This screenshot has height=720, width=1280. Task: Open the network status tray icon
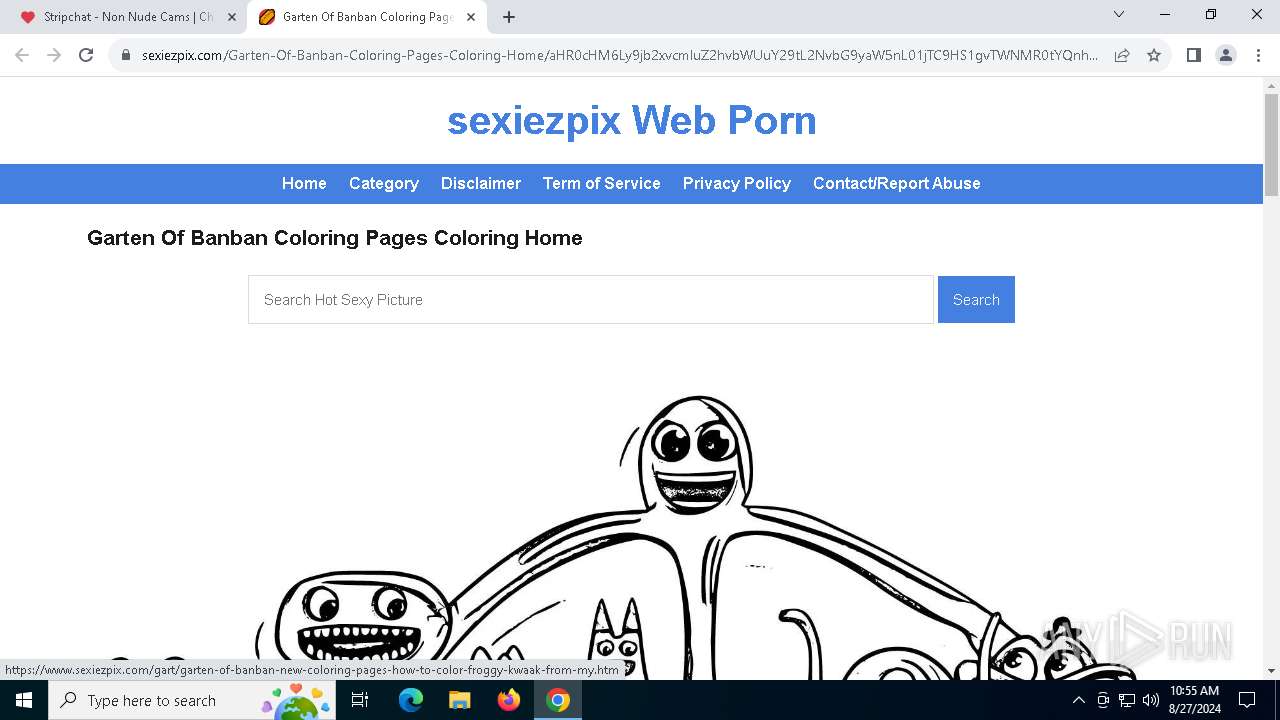(1127, 700)
